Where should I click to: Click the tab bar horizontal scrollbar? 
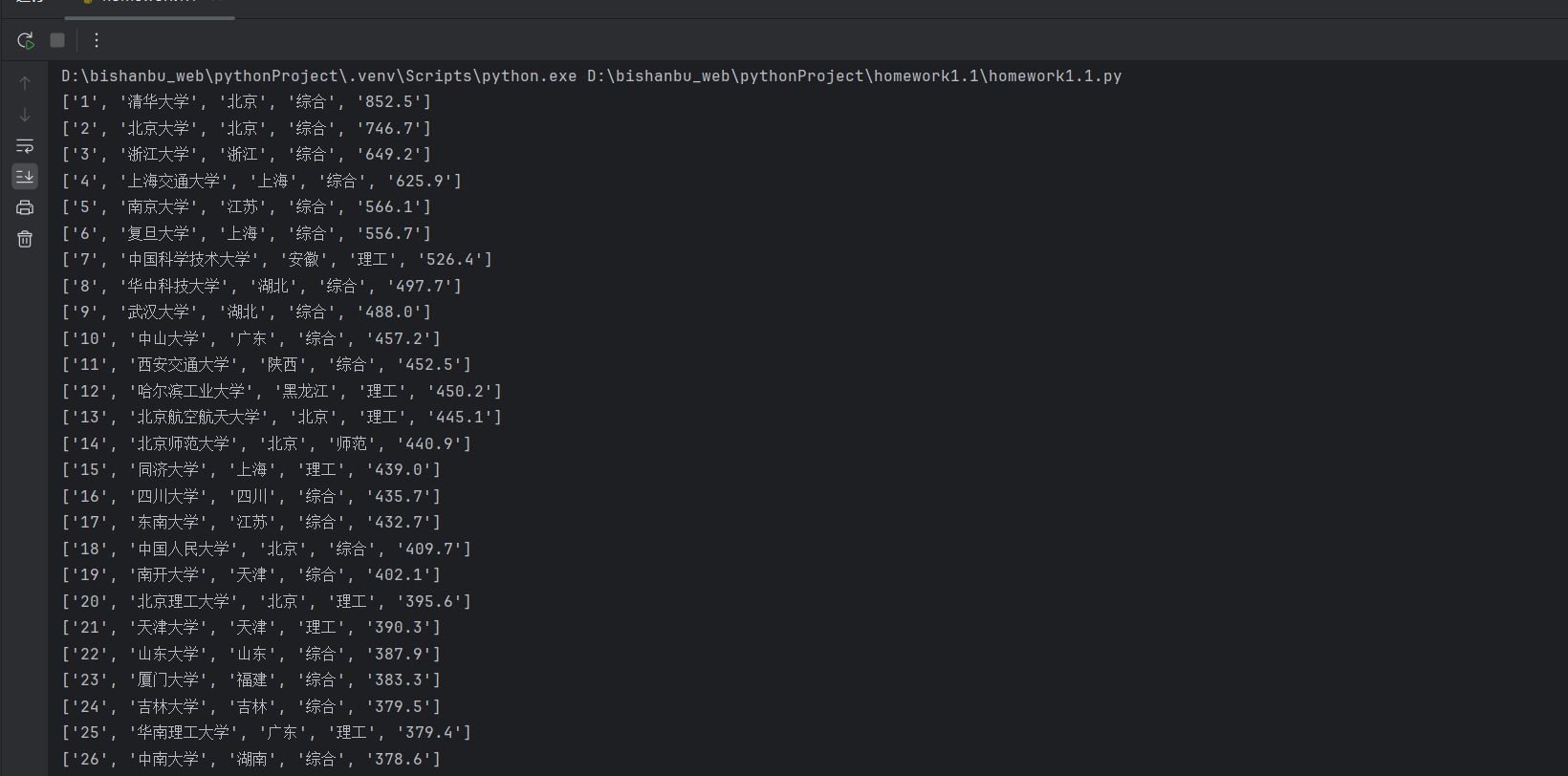(149, 17)
